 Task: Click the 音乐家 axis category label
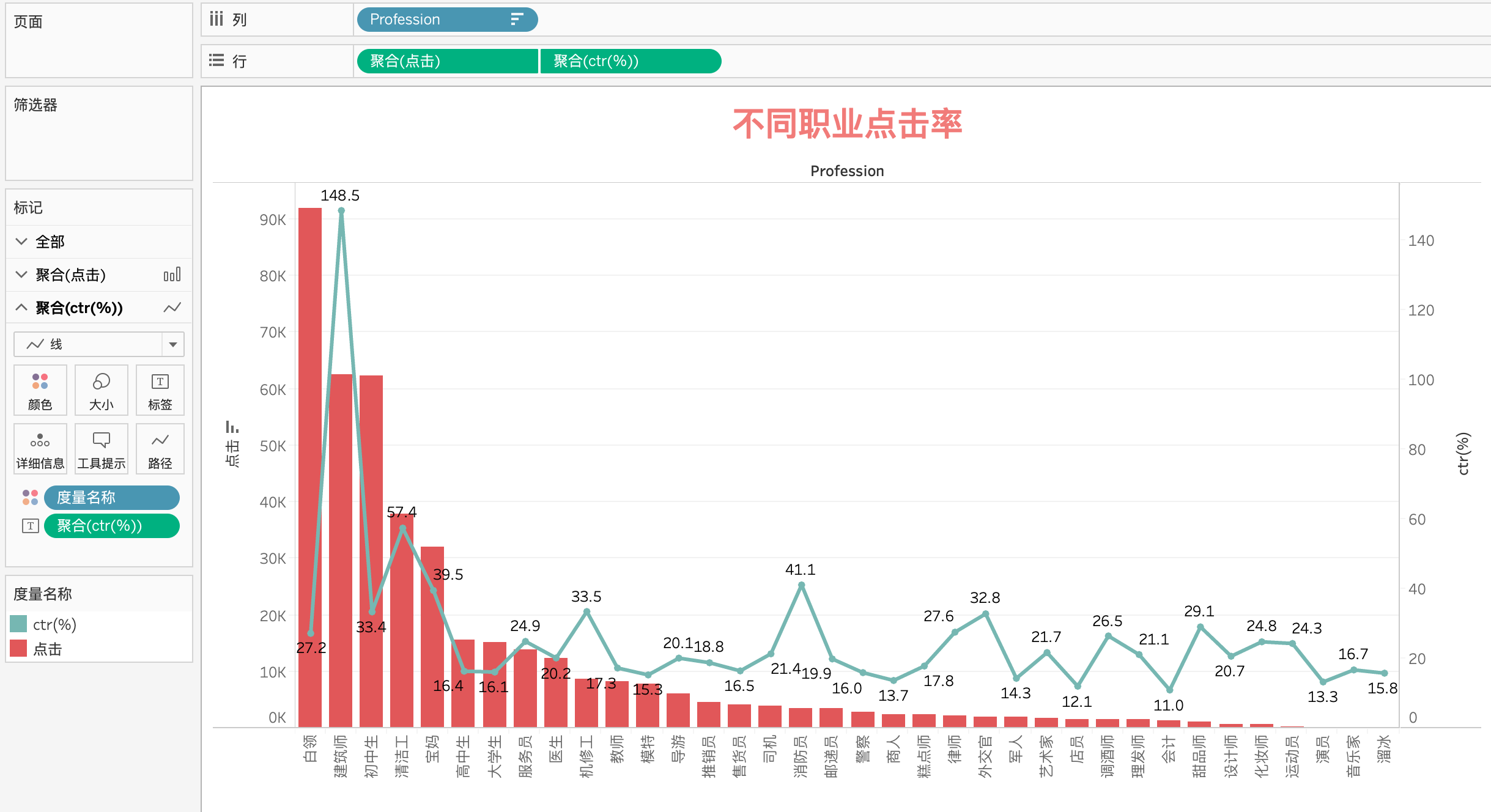[x=1353, y=756]
